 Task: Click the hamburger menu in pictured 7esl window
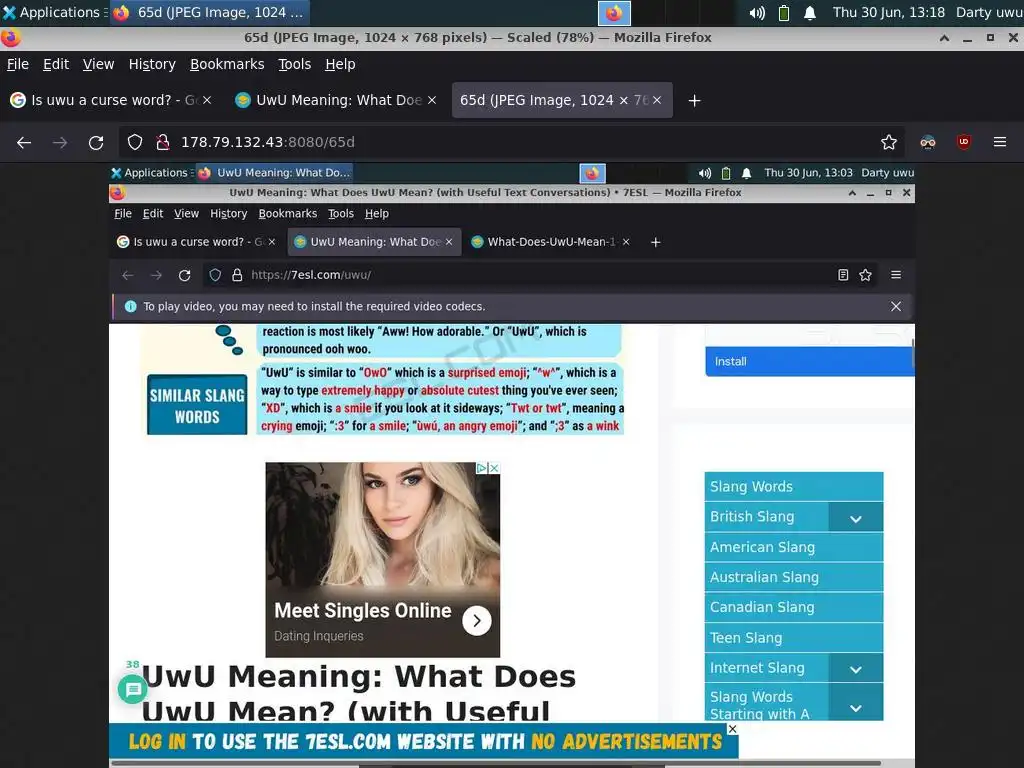coord(896,275)
